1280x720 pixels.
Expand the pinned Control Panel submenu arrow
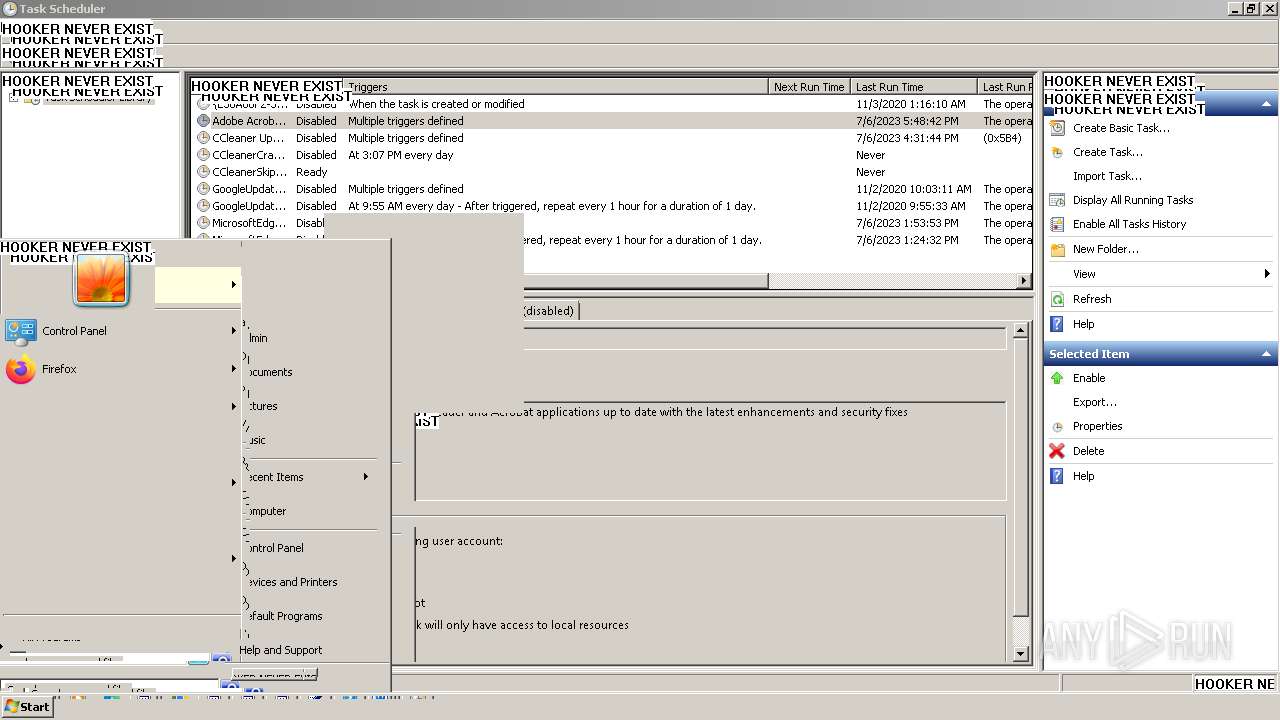(x=234, y=331)
